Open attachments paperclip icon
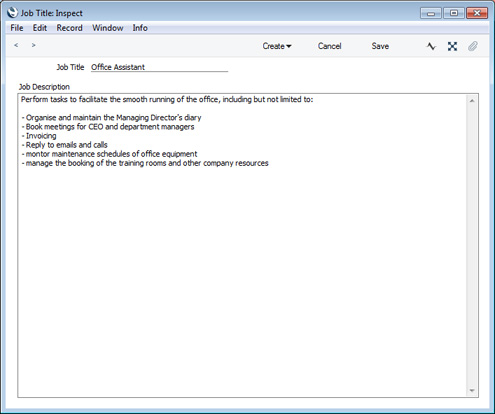The image size is (495, 414). click(x=473, y=46)
